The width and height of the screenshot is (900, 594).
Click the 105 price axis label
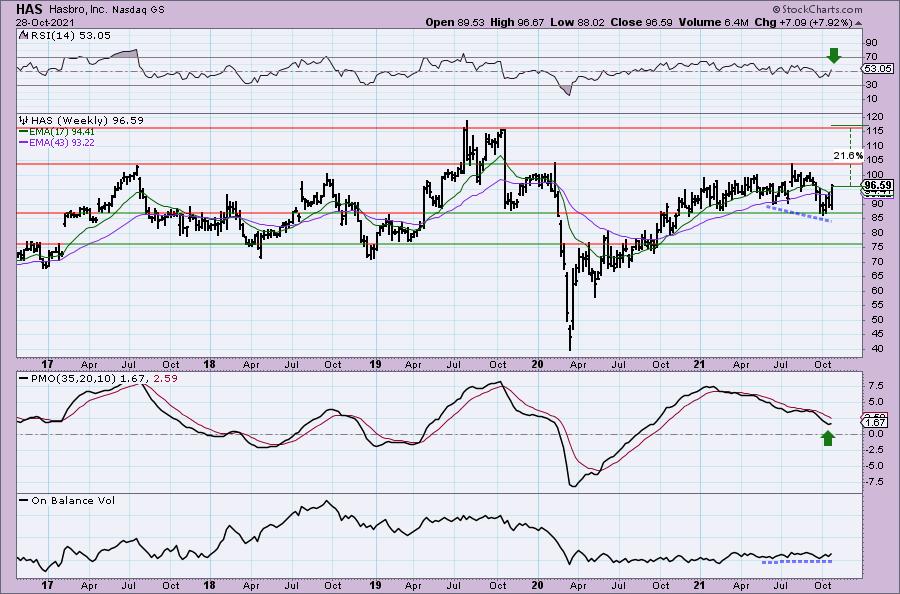[875, 160]
